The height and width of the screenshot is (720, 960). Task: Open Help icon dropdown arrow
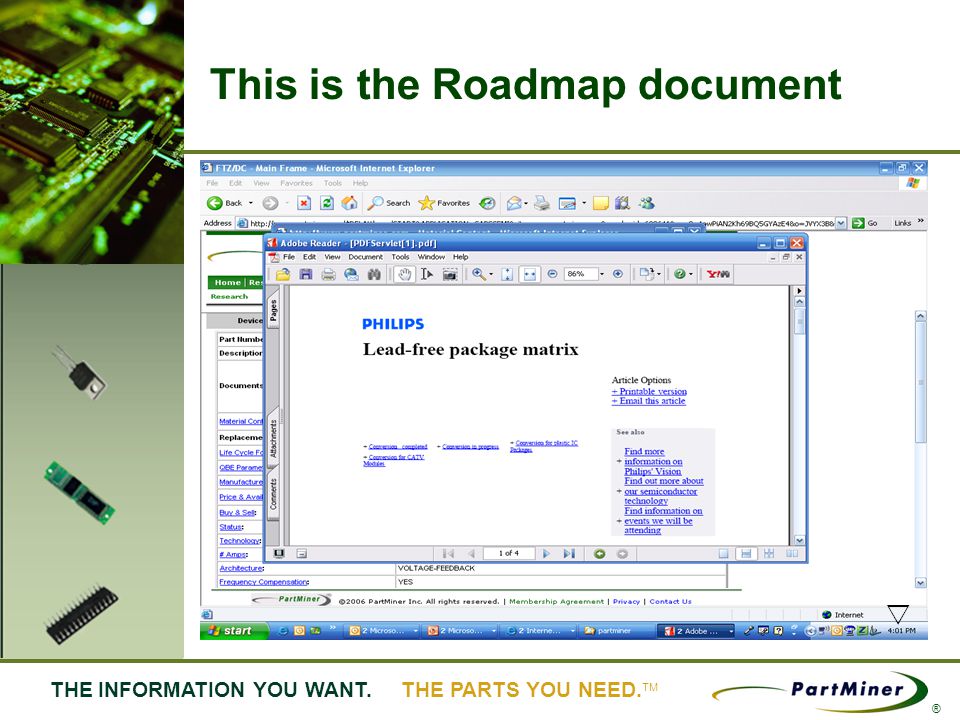point(691,274)
